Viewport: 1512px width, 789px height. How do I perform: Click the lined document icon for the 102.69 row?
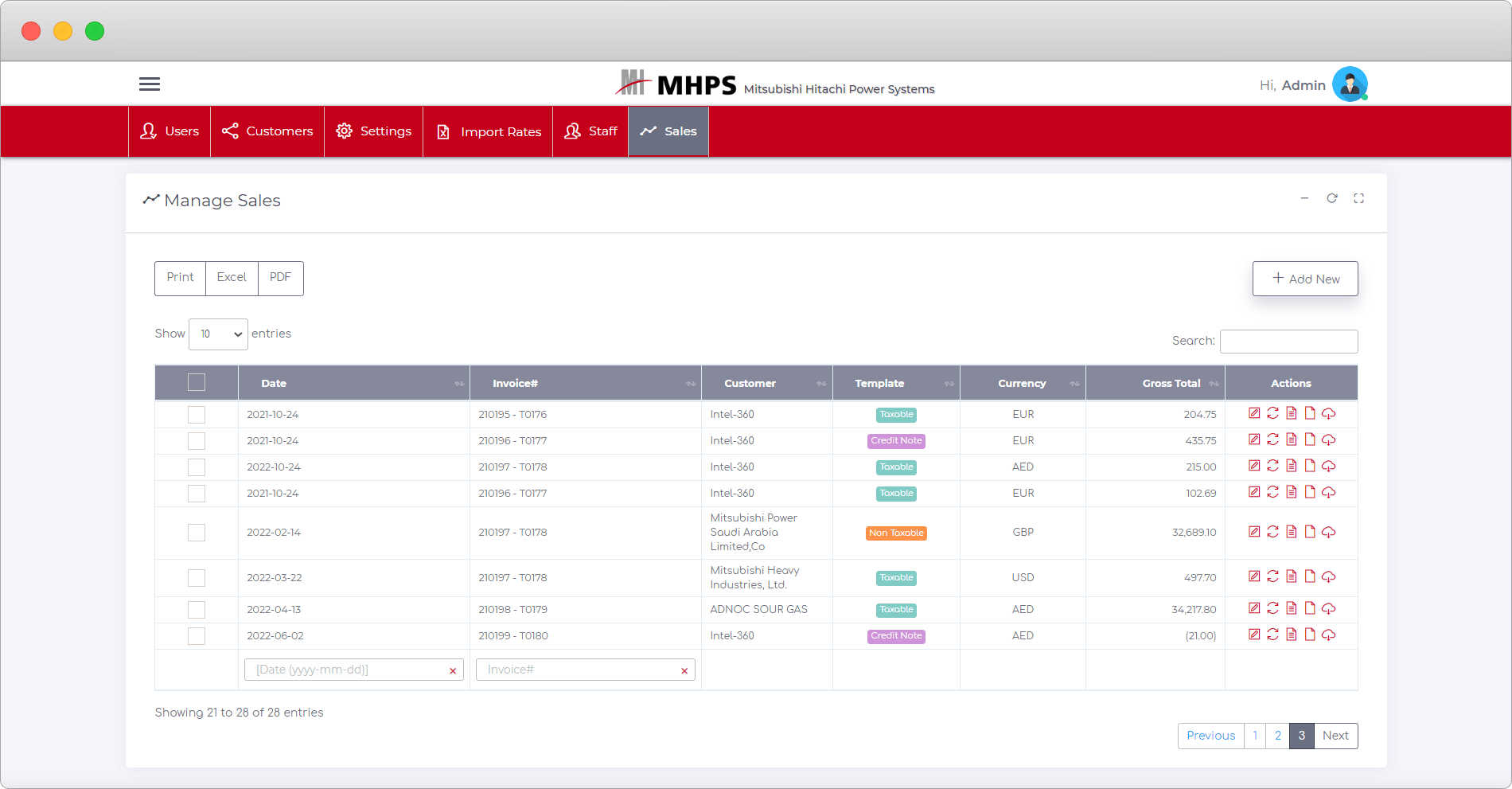(1292, 492)
